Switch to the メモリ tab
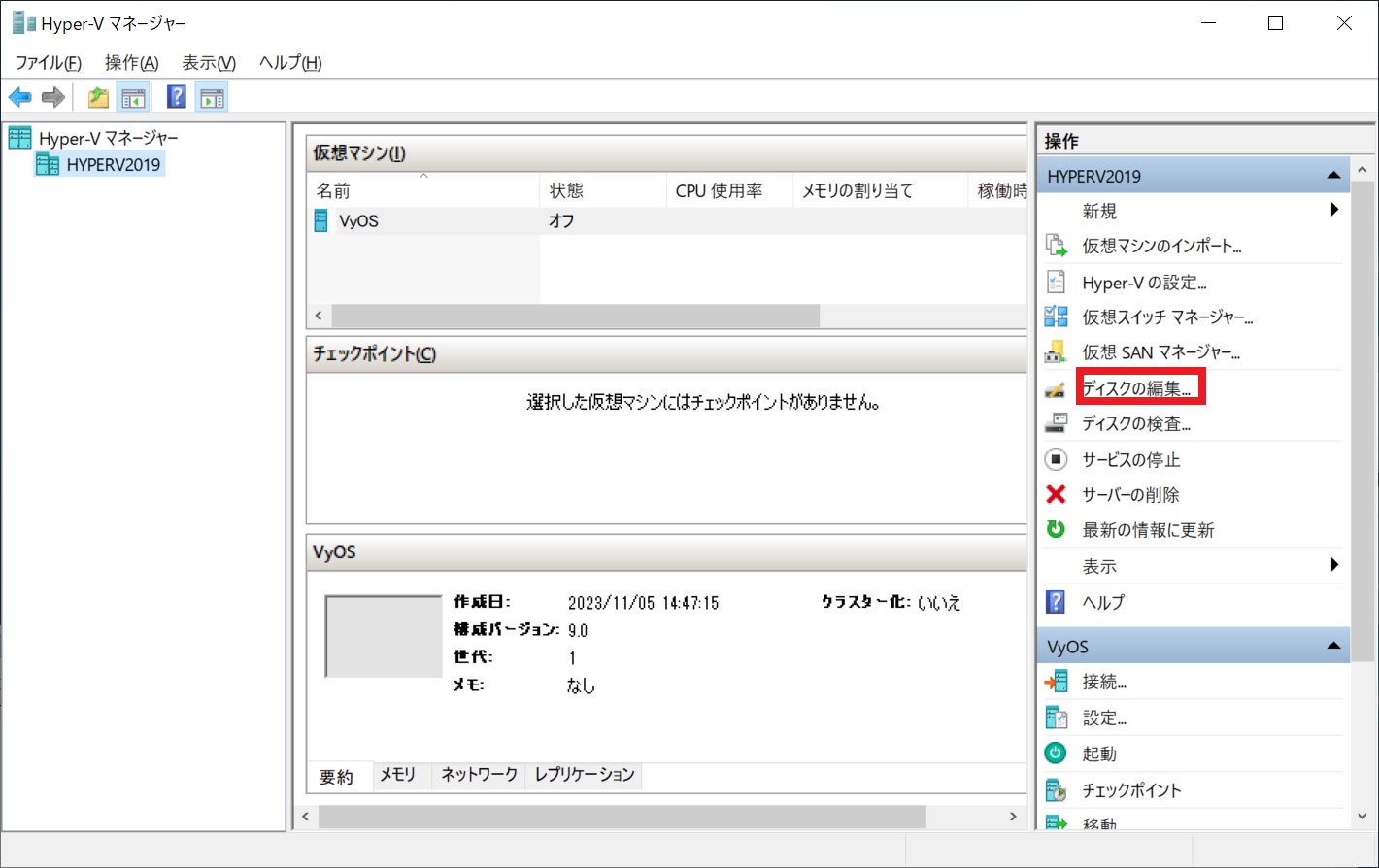The height and width of the screenshot is (868, 1379). pos(397,775)
